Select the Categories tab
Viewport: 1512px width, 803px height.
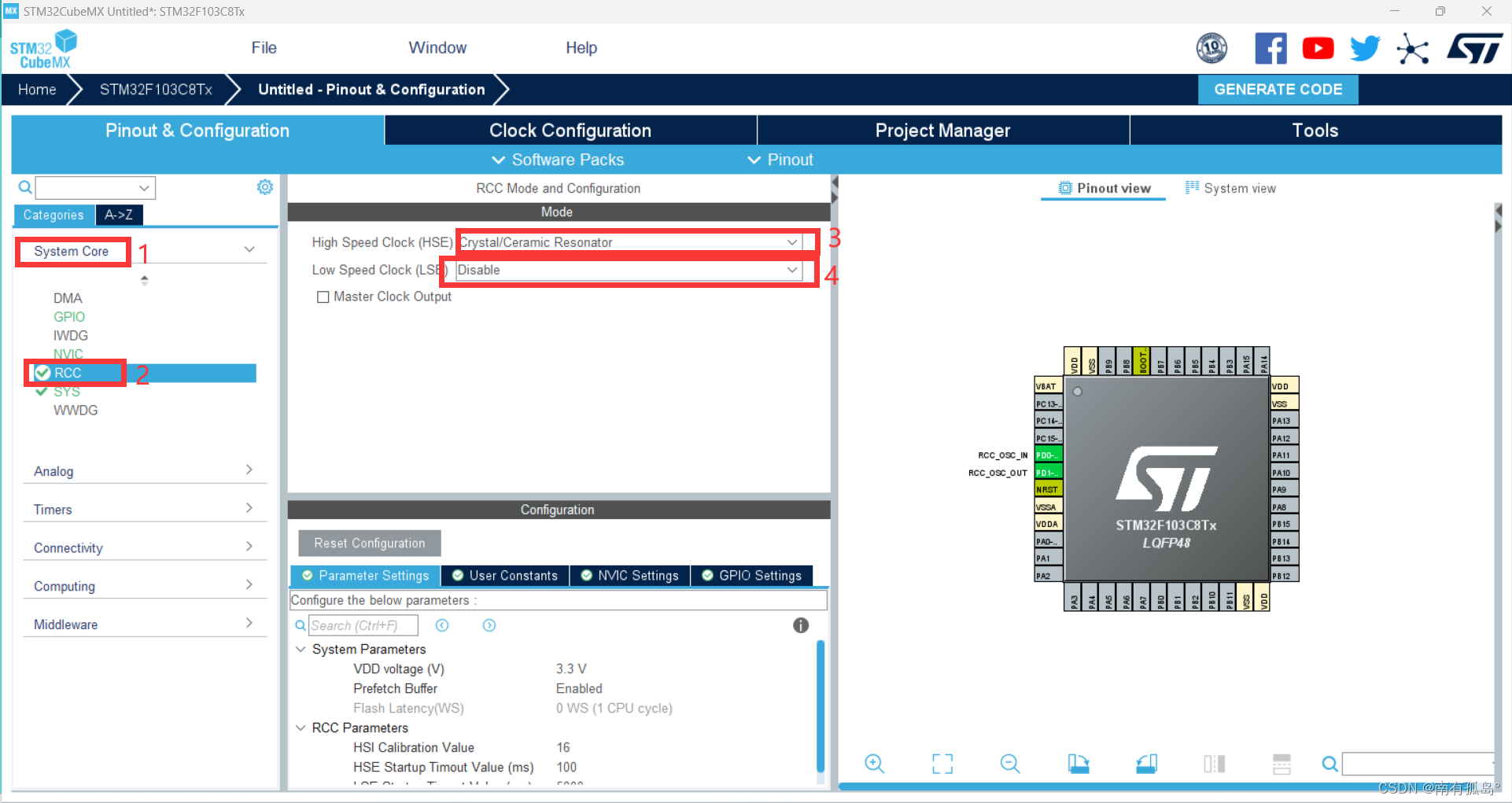pos(53,215)
